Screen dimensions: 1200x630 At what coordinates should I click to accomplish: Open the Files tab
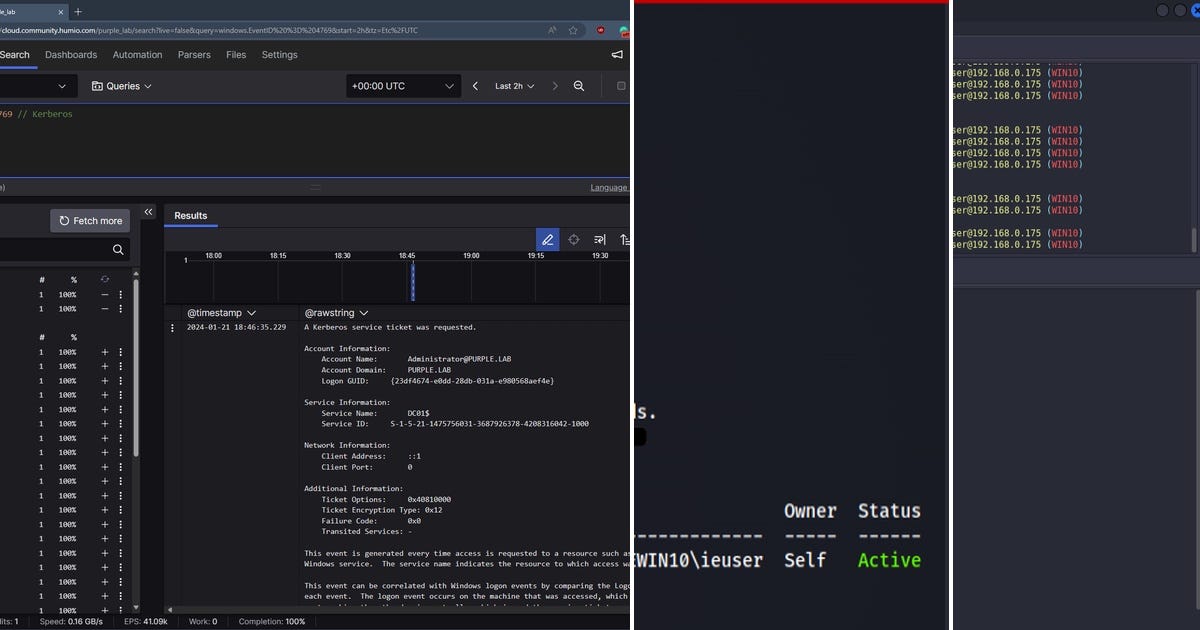point(236,55)
